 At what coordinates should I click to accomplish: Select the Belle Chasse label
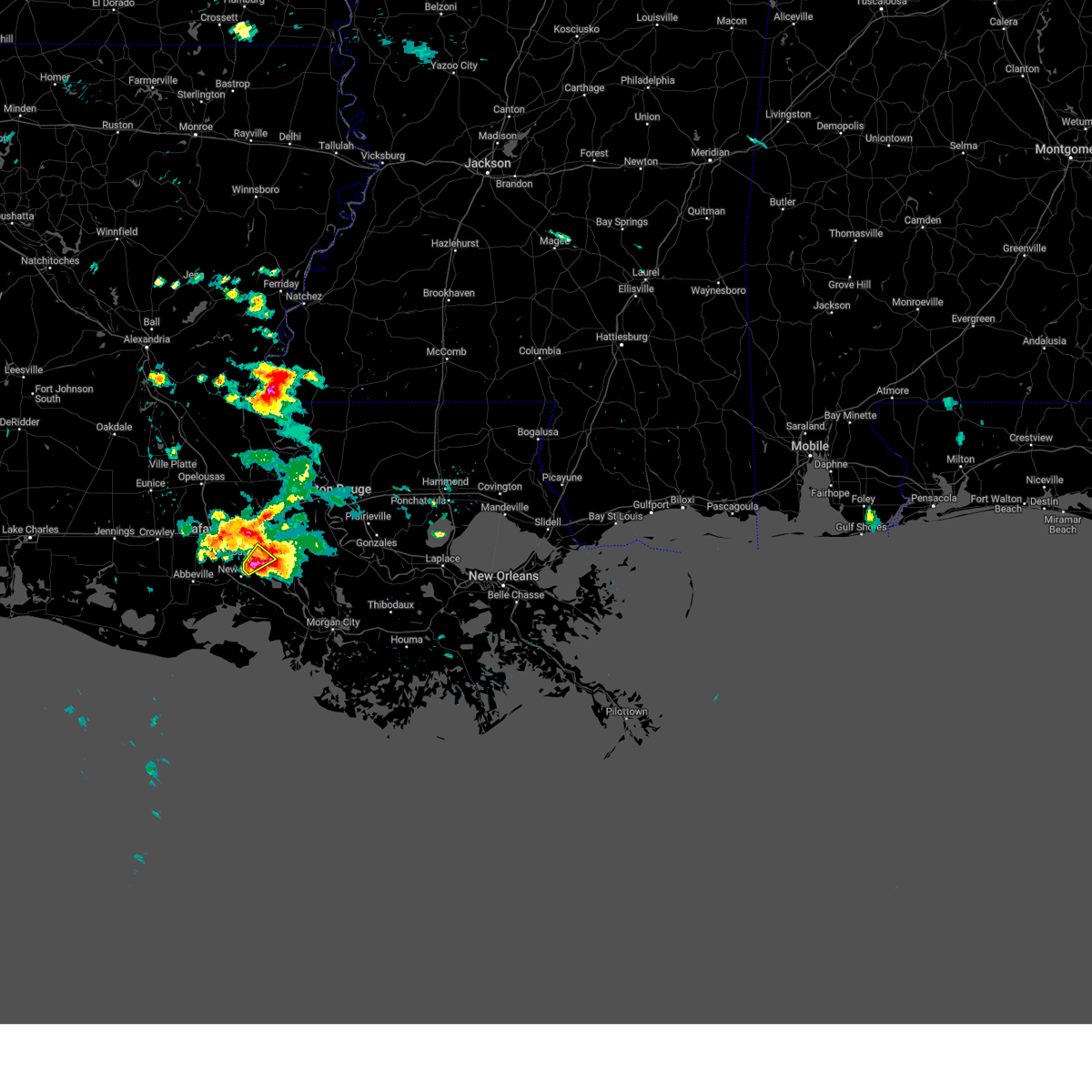click(516, 595)
